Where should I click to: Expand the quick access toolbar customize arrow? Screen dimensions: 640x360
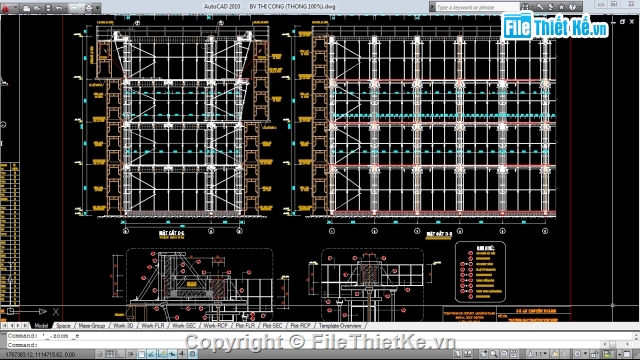(x=98, y=8)
